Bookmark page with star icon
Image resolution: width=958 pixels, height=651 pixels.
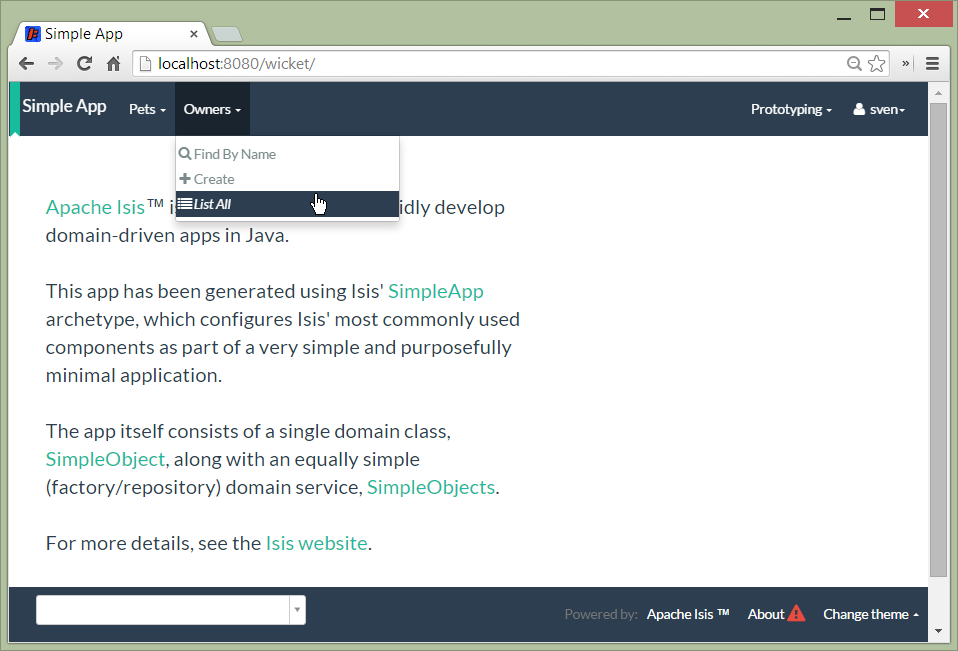(877, 63)
